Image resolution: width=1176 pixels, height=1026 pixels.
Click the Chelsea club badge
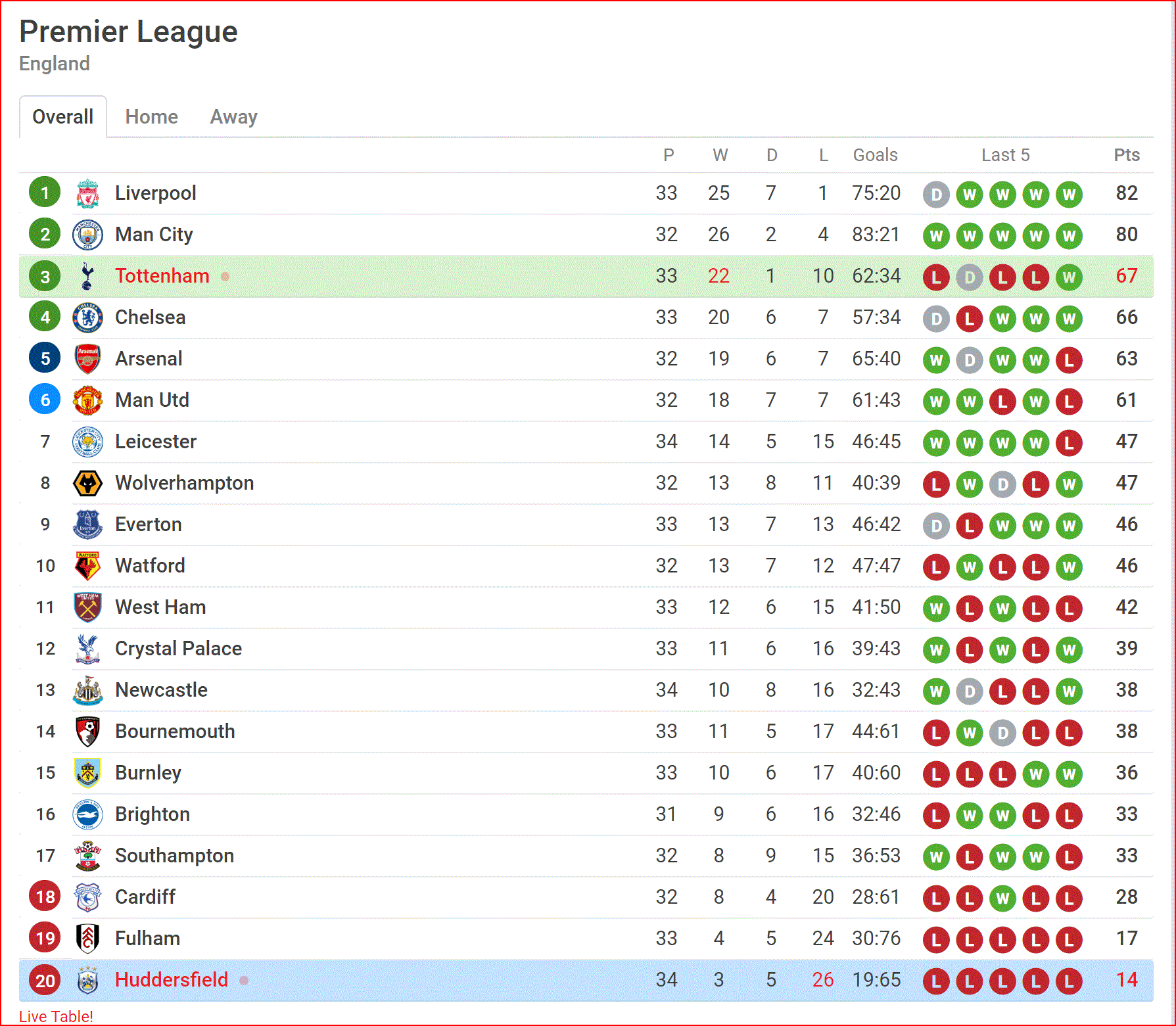coord(87,317)
